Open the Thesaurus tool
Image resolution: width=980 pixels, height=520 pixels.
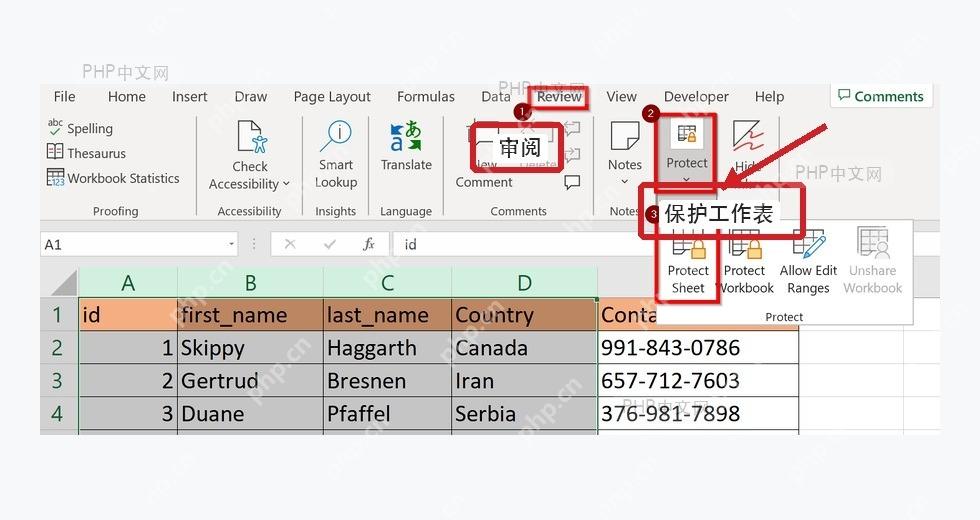tap(86, 153)
